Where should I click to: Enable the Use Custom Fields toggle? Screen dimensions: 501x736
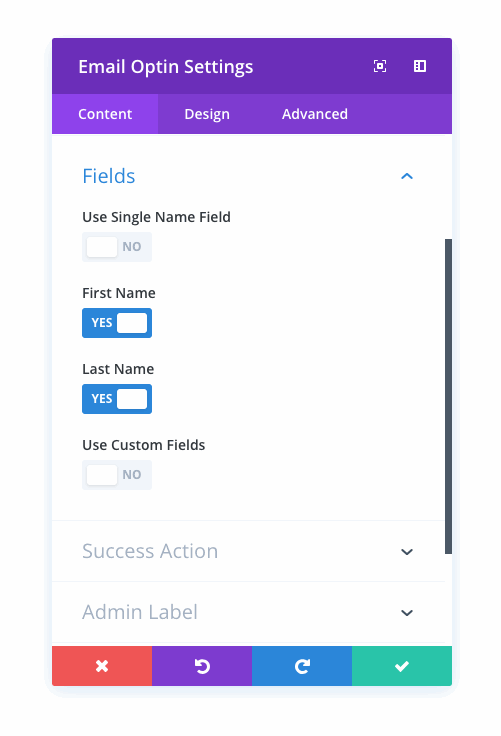point(117,475)
